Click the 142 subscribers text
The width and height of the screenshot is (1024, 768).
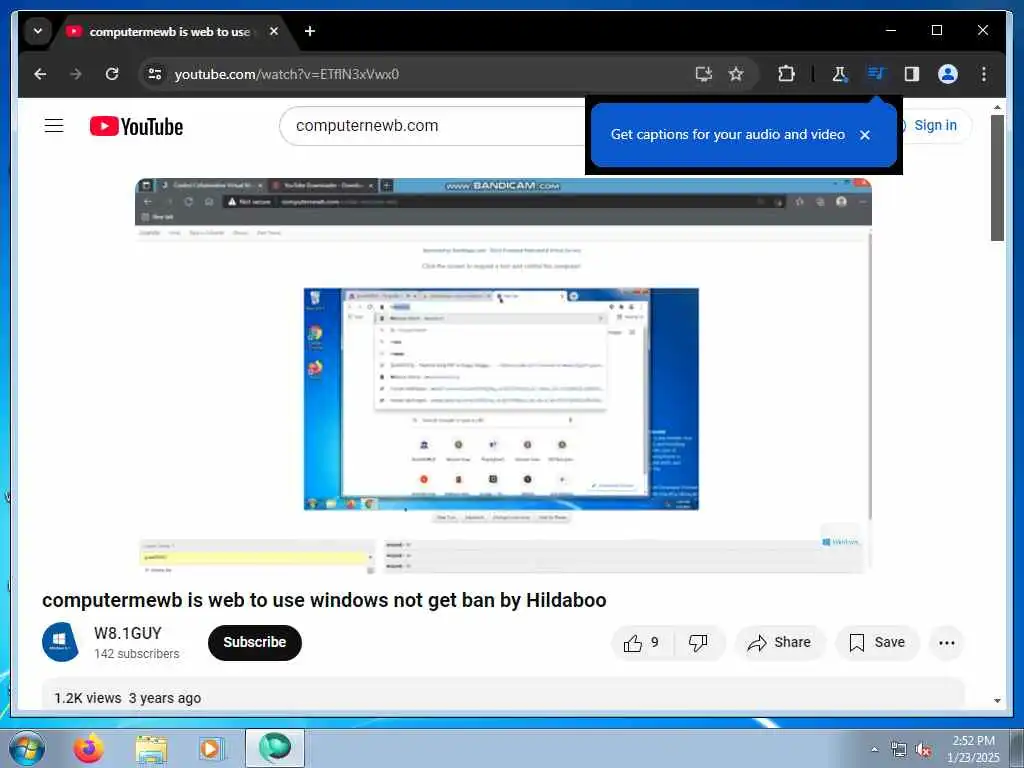click(x=136, y=654)
